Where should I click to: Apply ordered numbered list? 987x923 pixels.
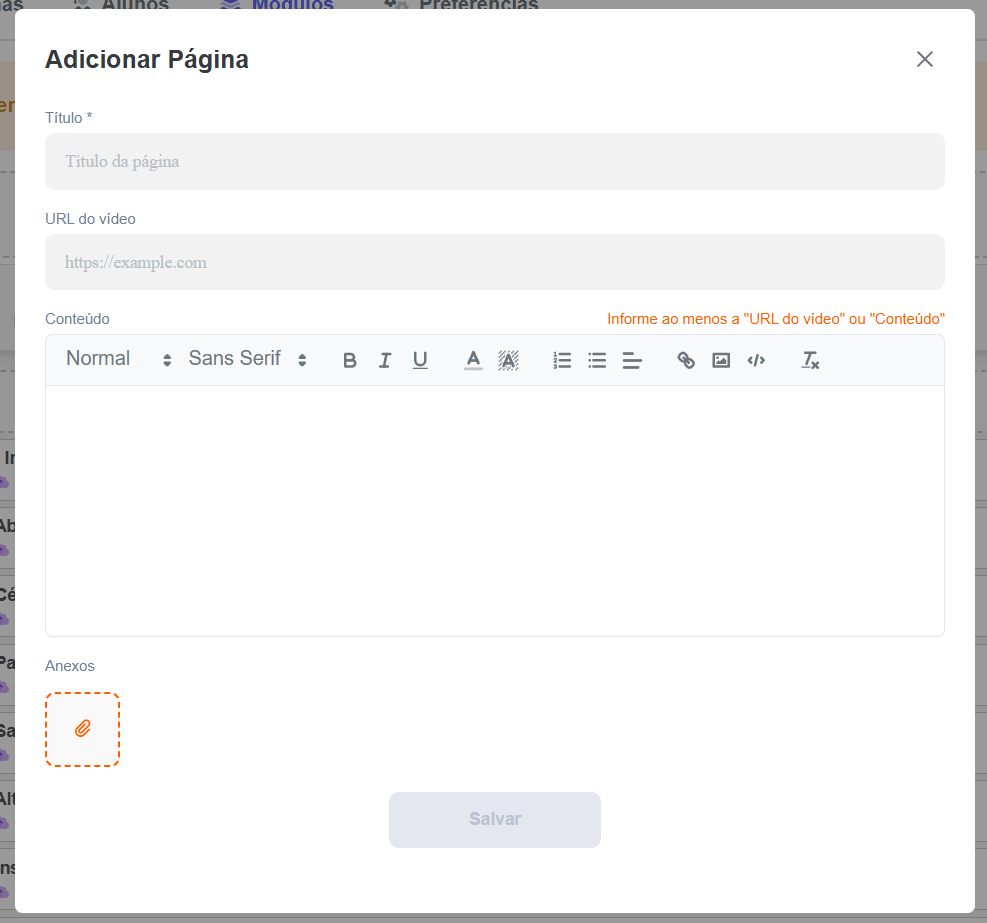click(x=562, y=360)
